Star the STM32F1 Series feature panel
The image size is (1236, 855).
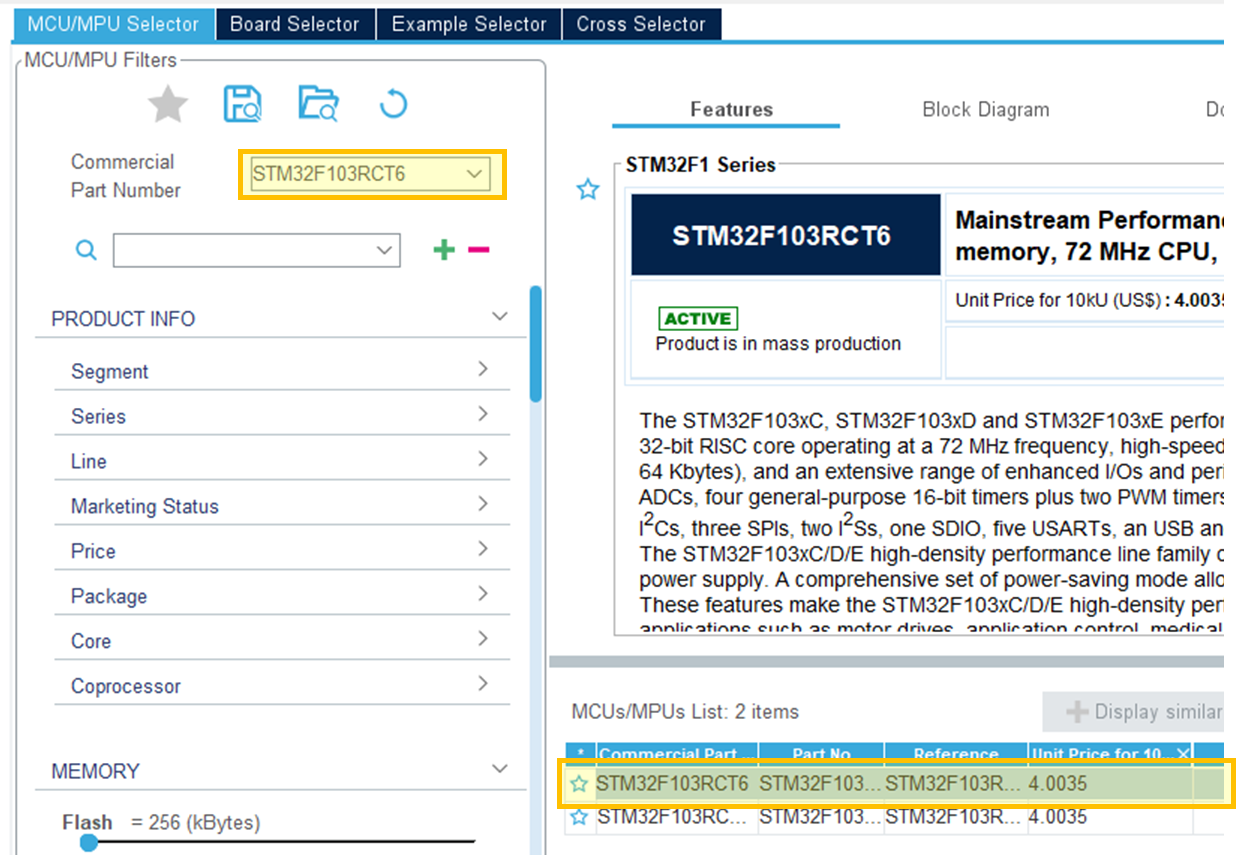[x=588, y=189]
